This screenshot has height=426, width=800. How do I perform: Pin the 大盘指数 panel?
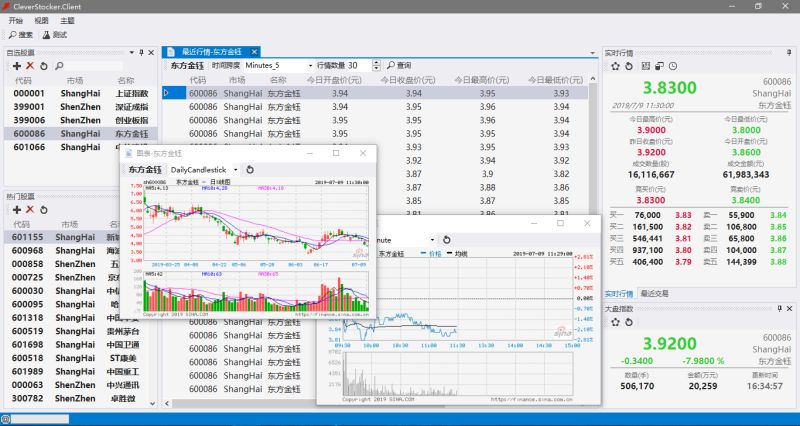(780, 309)
